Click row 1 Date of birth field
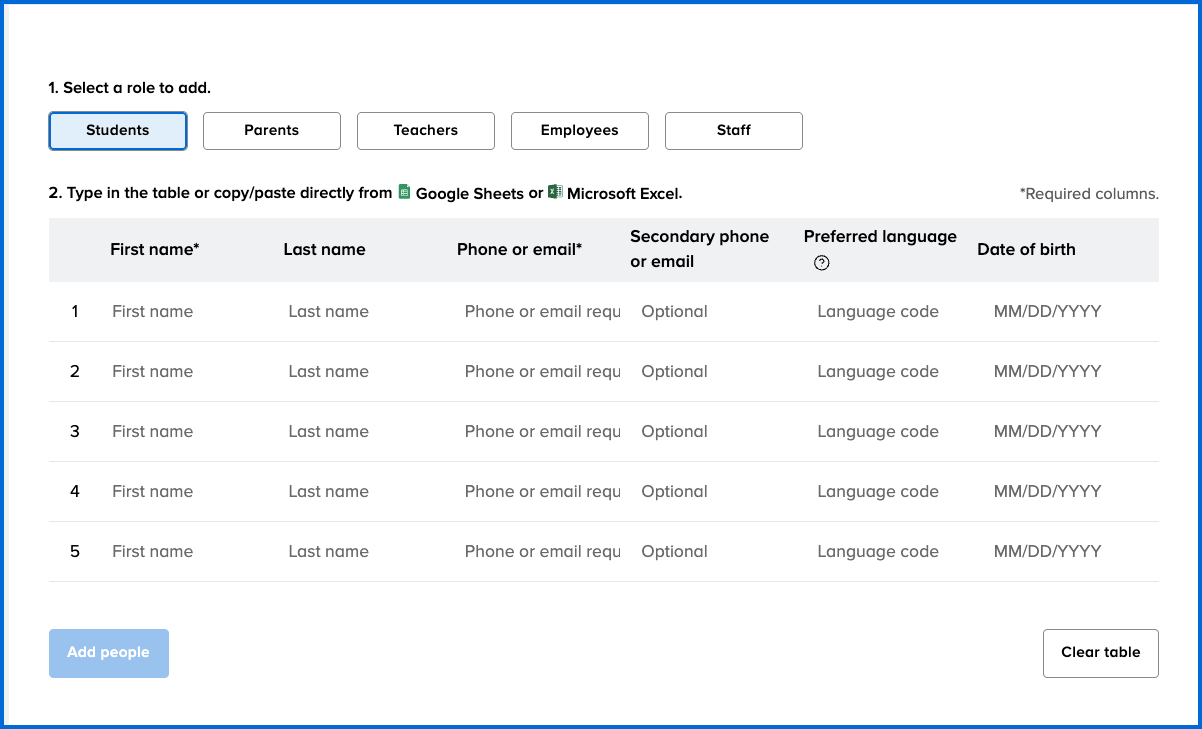Screen dimensions: 1202x729 pyautogui.click(x=1065, y=312)
